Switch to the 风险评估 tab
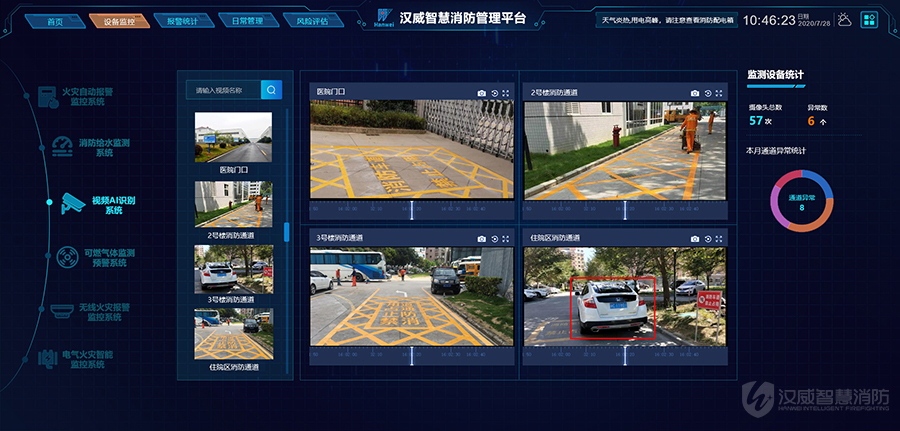Image resolution: width=900 pixels, height=431 pixels. (312, 21)
